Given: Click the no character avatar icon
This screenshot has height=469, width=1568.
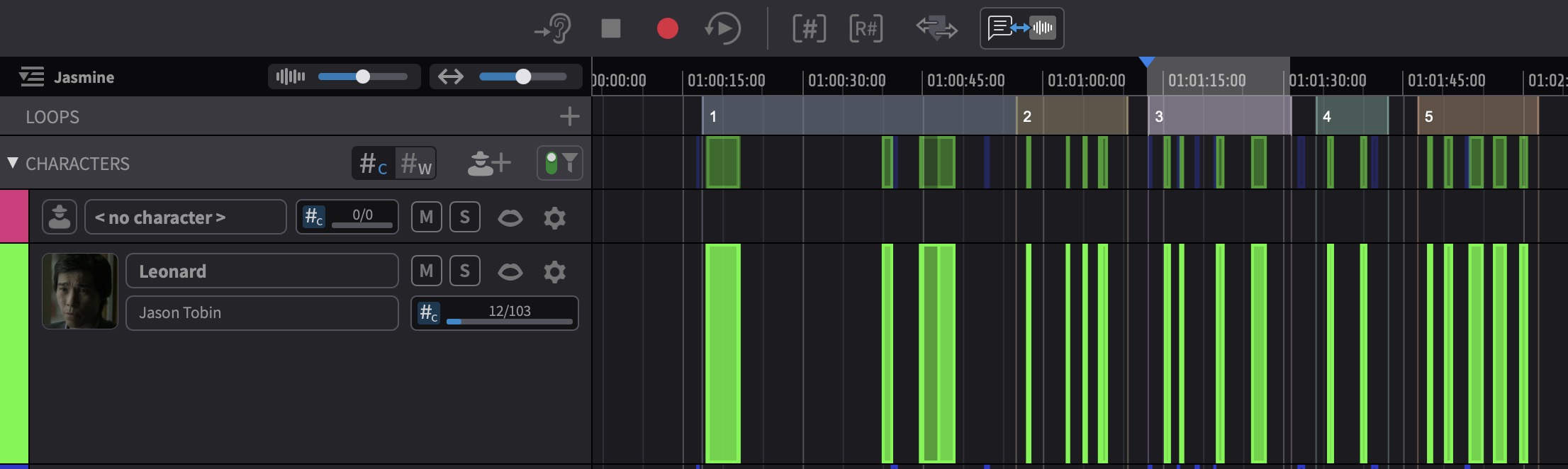Looking at the screenshot, I should [60, 217].
